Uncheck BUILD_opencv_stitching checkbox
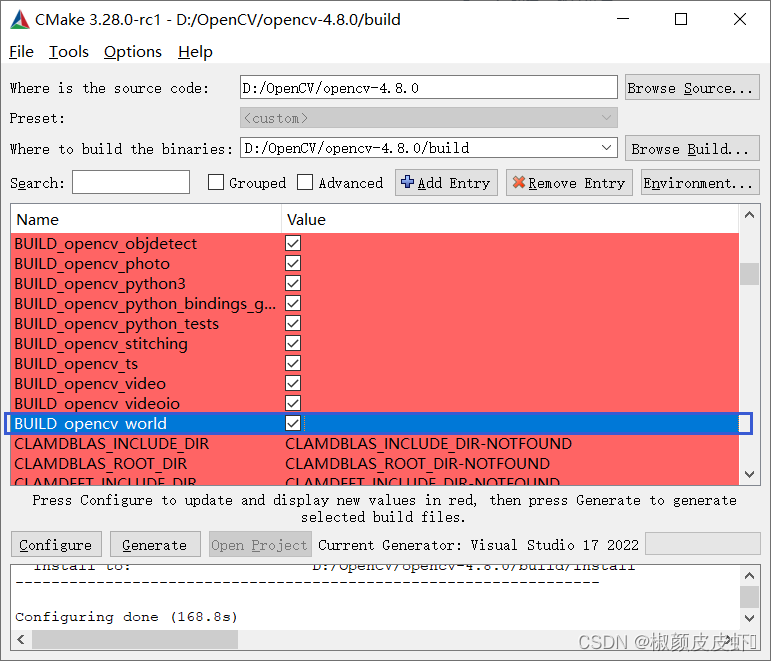Viewport: 771px width, 661px height. [293, 344]
